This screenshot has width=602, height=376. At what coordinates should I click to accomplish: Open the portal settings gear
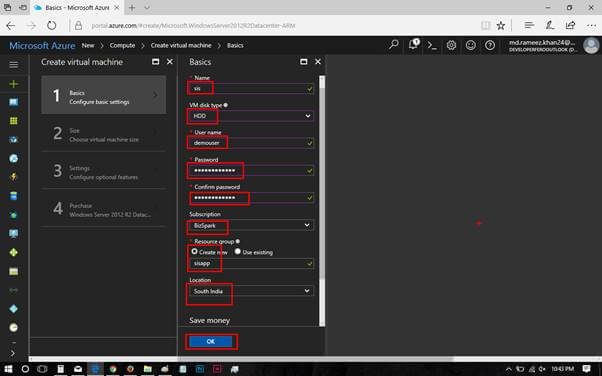pyautogui.click(x=451, y=45)
